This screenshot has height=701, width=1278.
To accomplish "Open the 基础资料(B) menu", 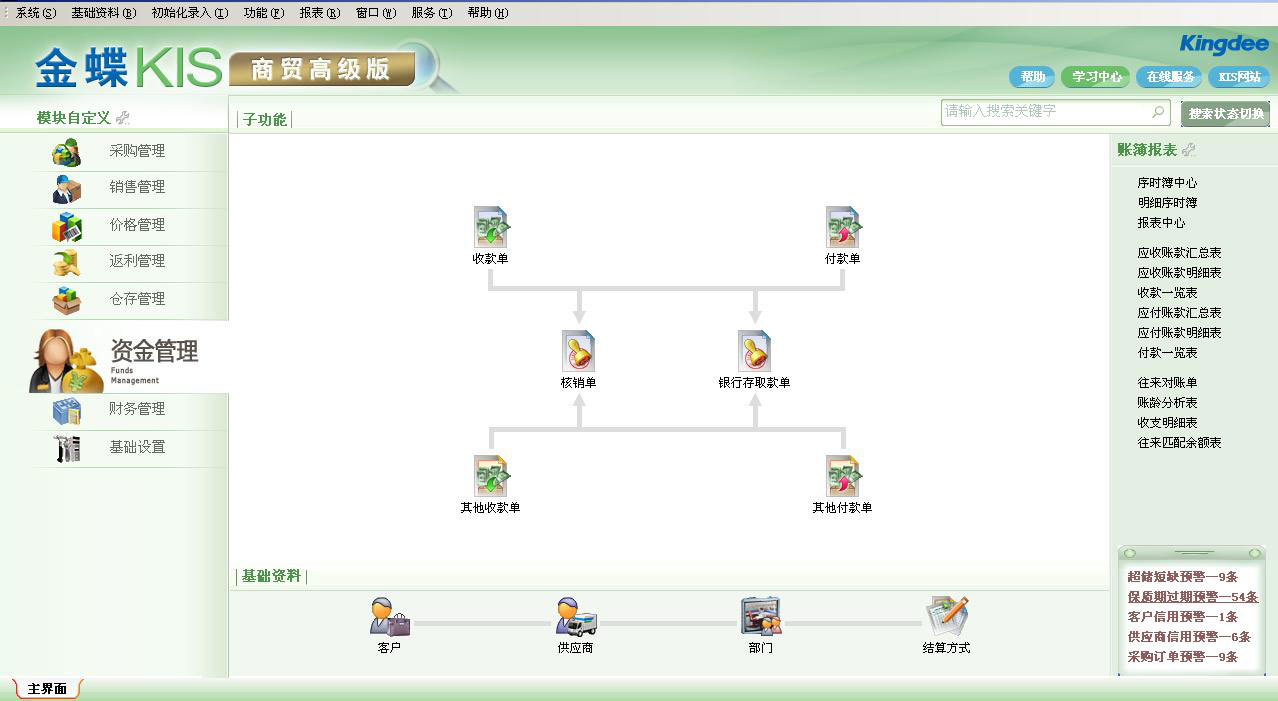I will 103,13.
